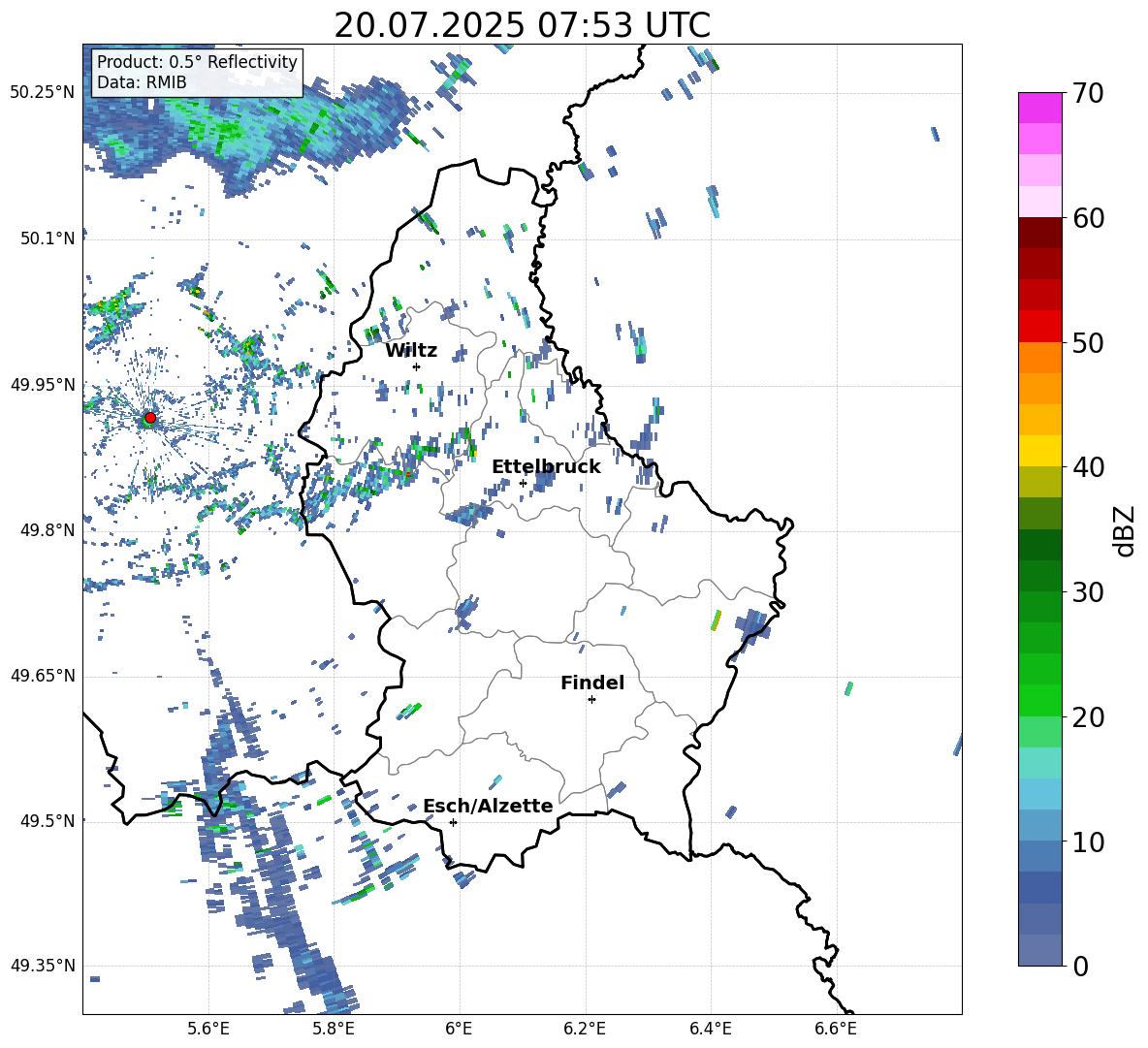This screenshot has height=1048, width=1148.
Task: Click the Esch/Alzette city label
Action: 488,806
